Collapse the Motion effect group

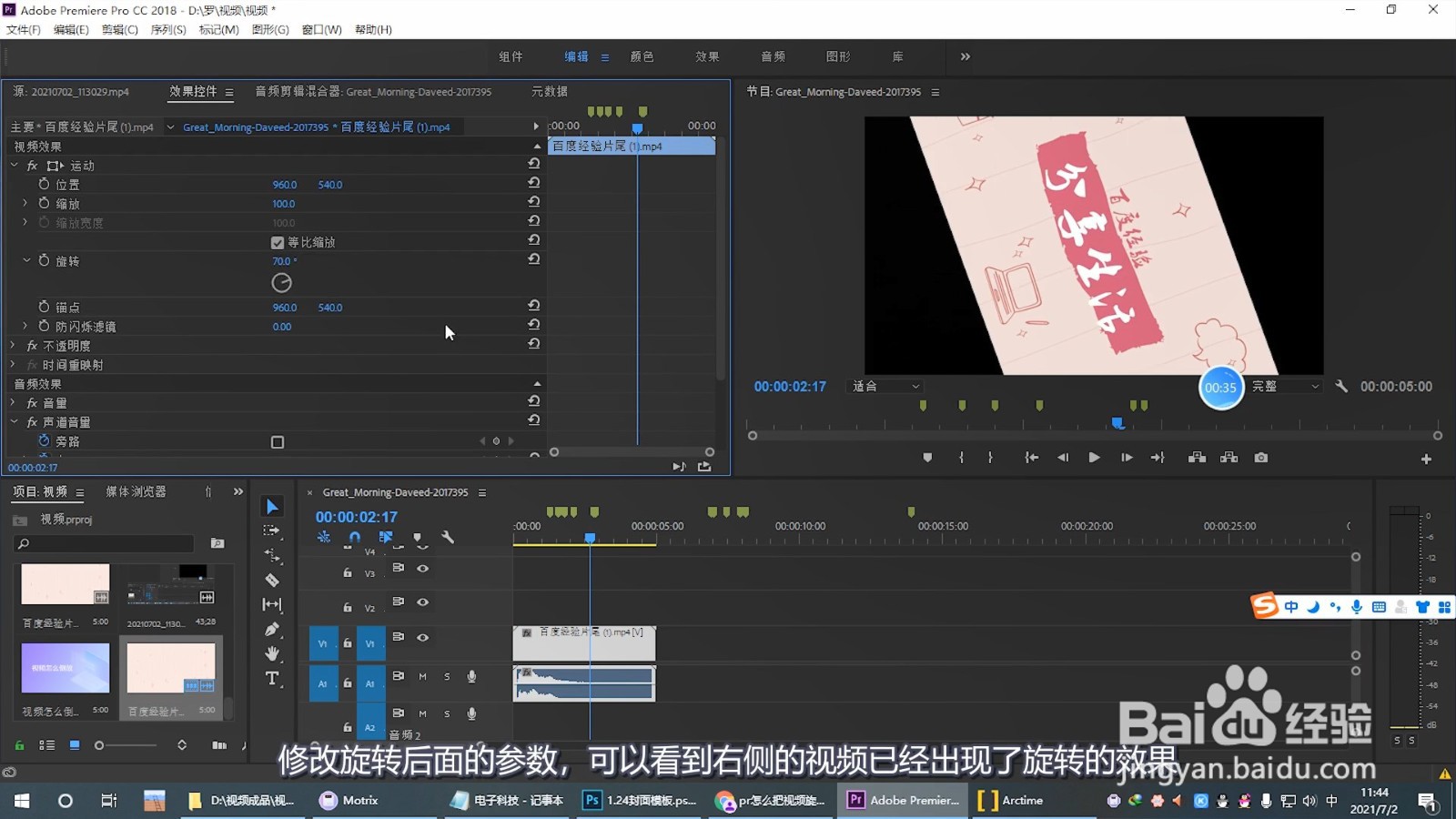(15, 166)
